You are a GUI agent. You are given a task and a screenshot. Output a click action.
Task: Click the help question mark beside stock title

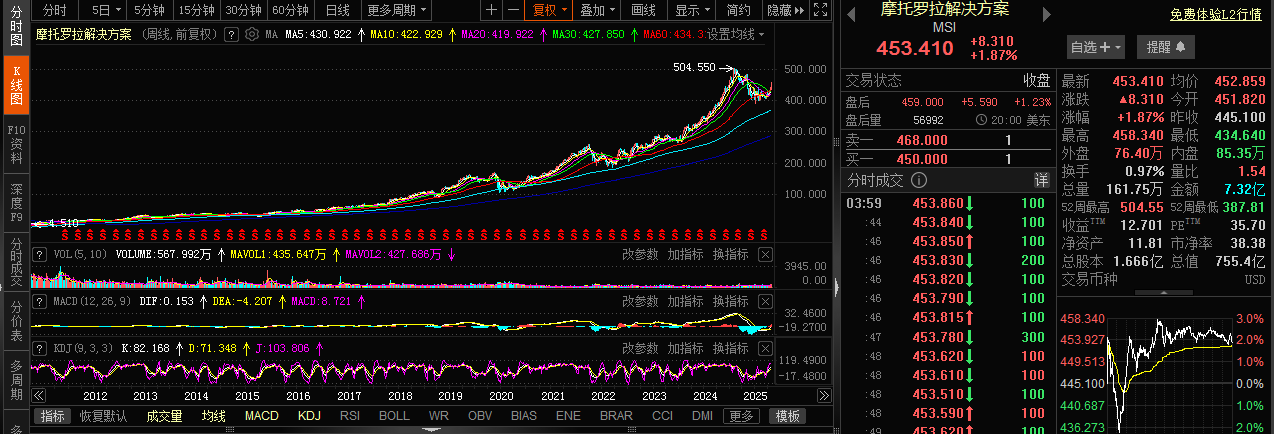coord(231,34)
